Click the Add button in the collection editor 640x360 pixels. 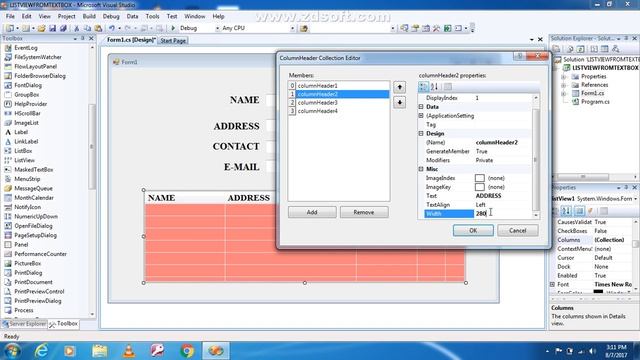coord(312,212)
